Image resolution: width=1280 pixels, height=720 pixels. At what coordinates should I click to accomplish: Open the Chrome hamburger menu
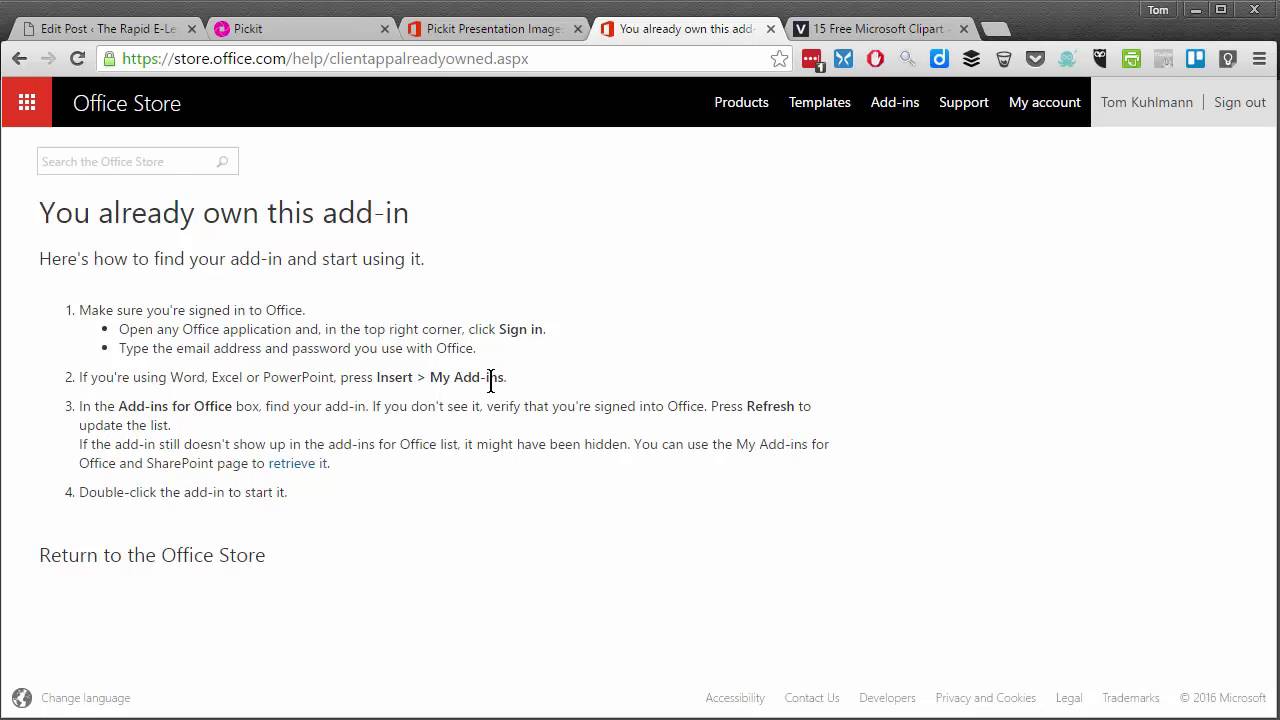pyautogui.click(x=1259, y=59)
